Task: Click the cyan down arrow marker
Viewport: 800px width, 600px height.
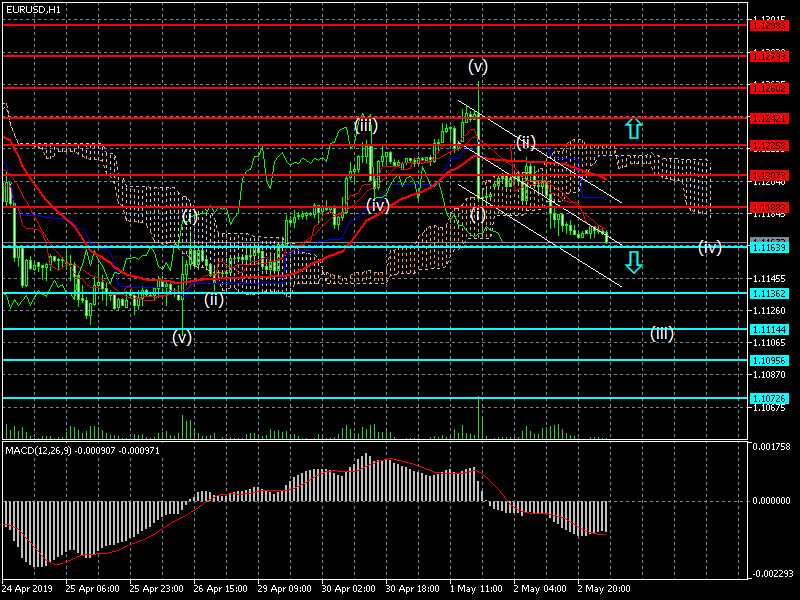Action: click(632, 263)
